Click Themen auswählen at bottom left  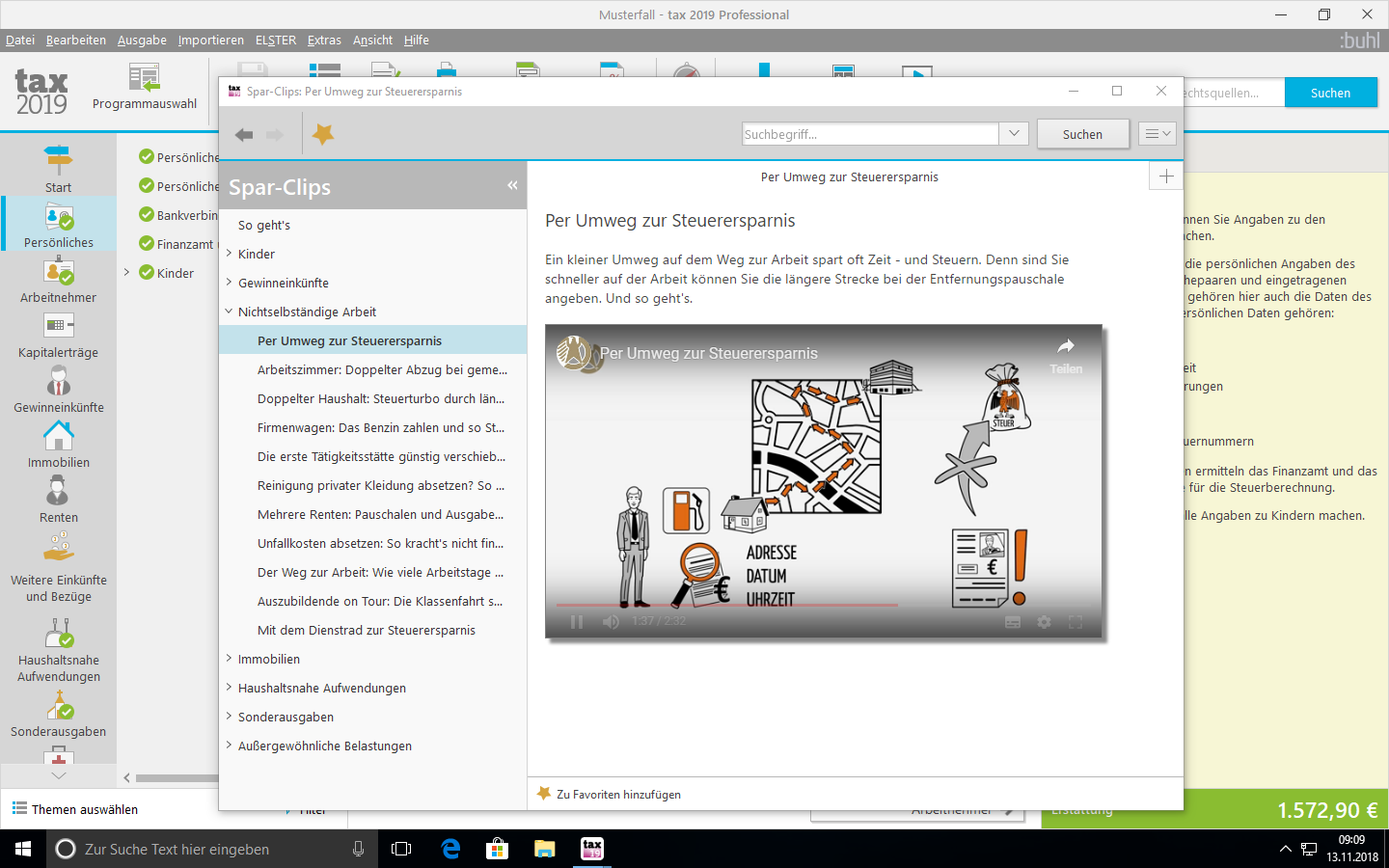(x=75, y=809)
